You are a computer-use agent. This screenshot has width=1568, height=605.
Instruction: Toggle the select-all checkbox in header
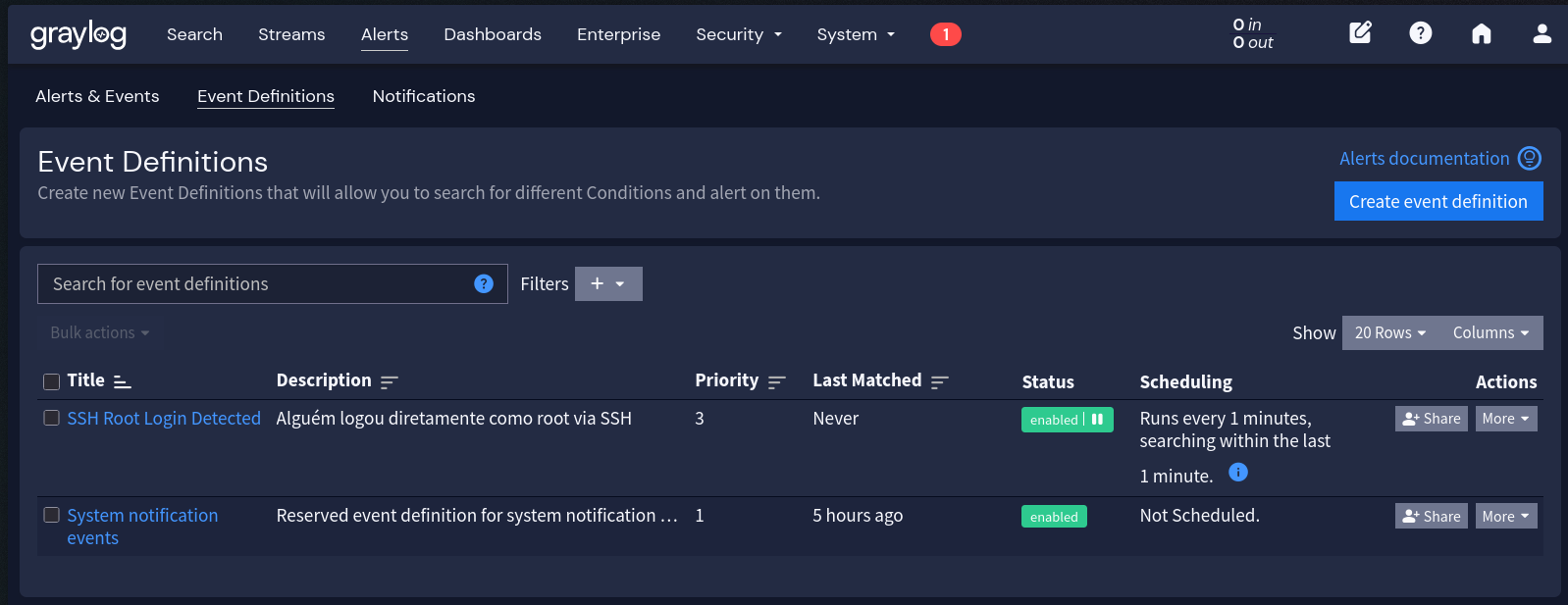(52, 381)
